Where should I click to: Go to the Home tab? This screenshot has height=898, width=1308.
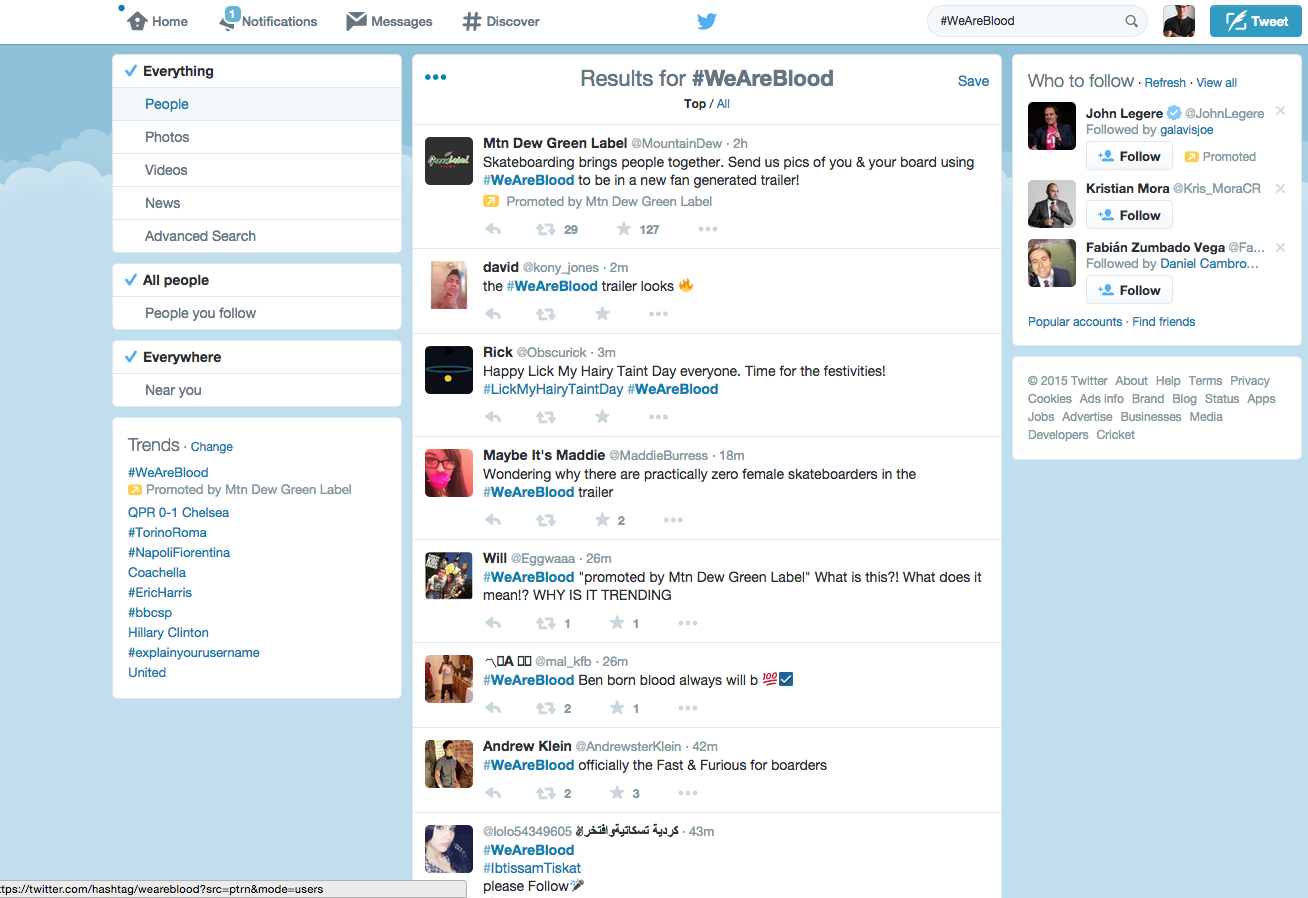158,21
